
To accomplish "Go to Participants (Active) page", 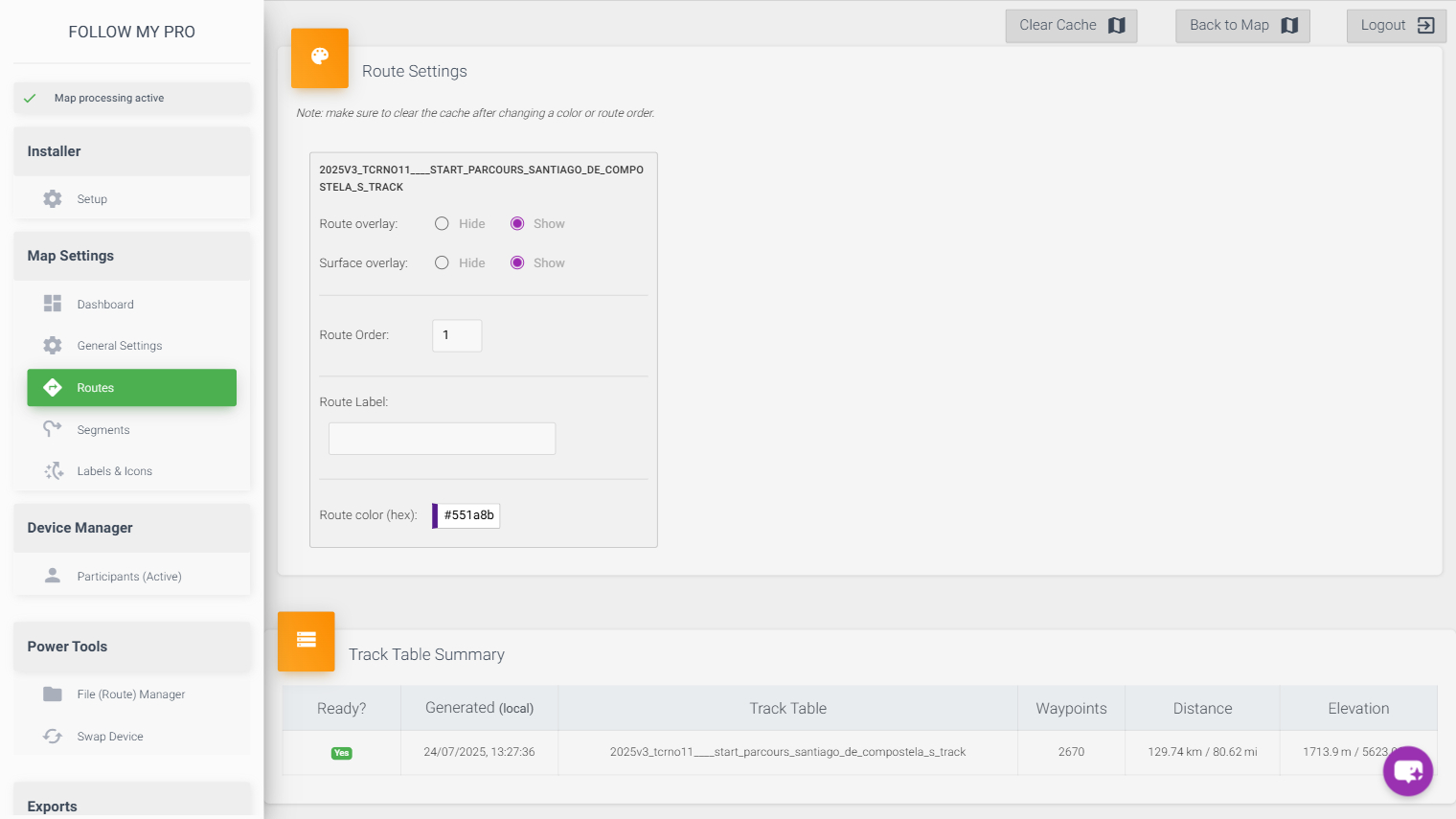I will pos(129,577).
